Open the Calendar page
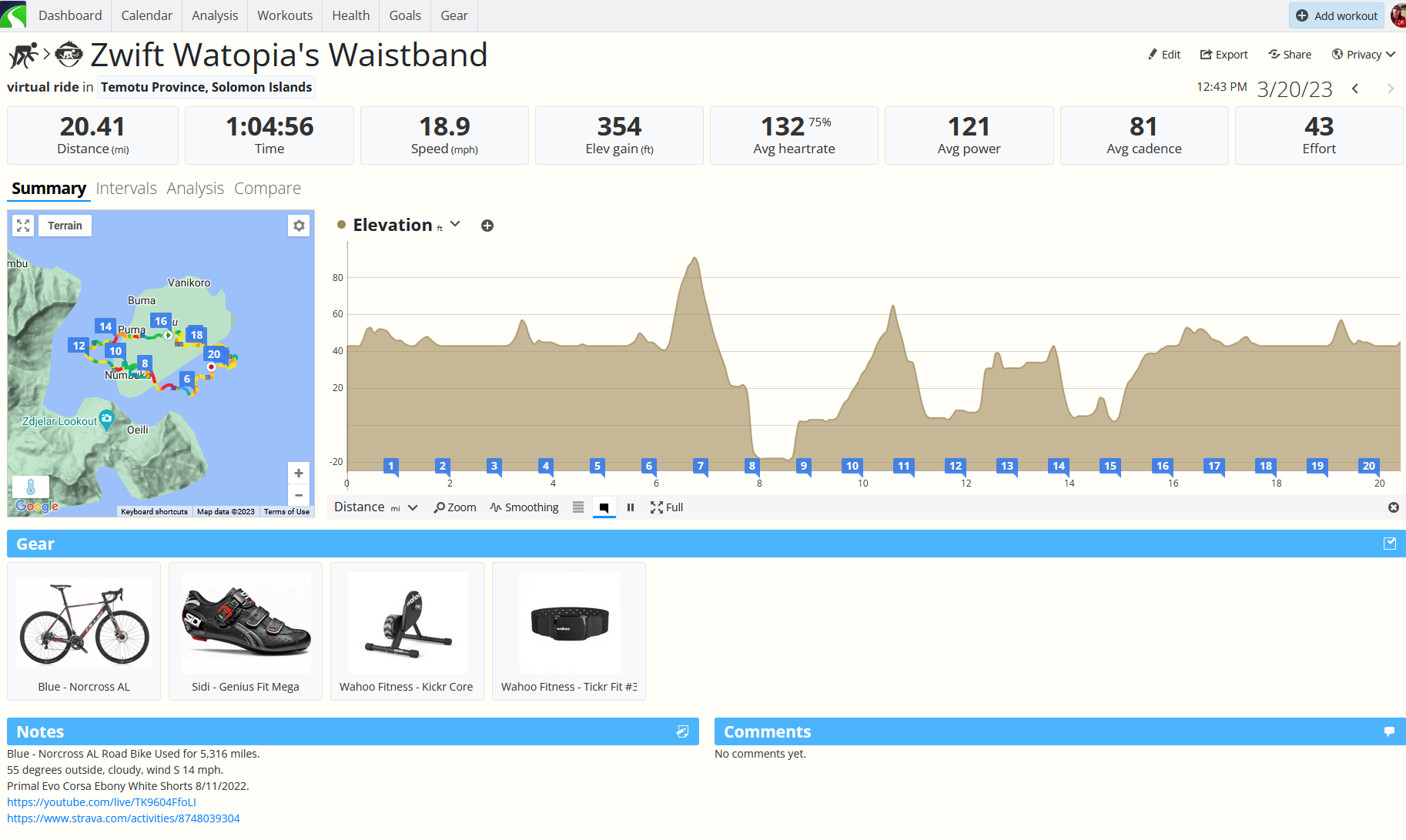 pyautogui.click(x=146, y=15)
